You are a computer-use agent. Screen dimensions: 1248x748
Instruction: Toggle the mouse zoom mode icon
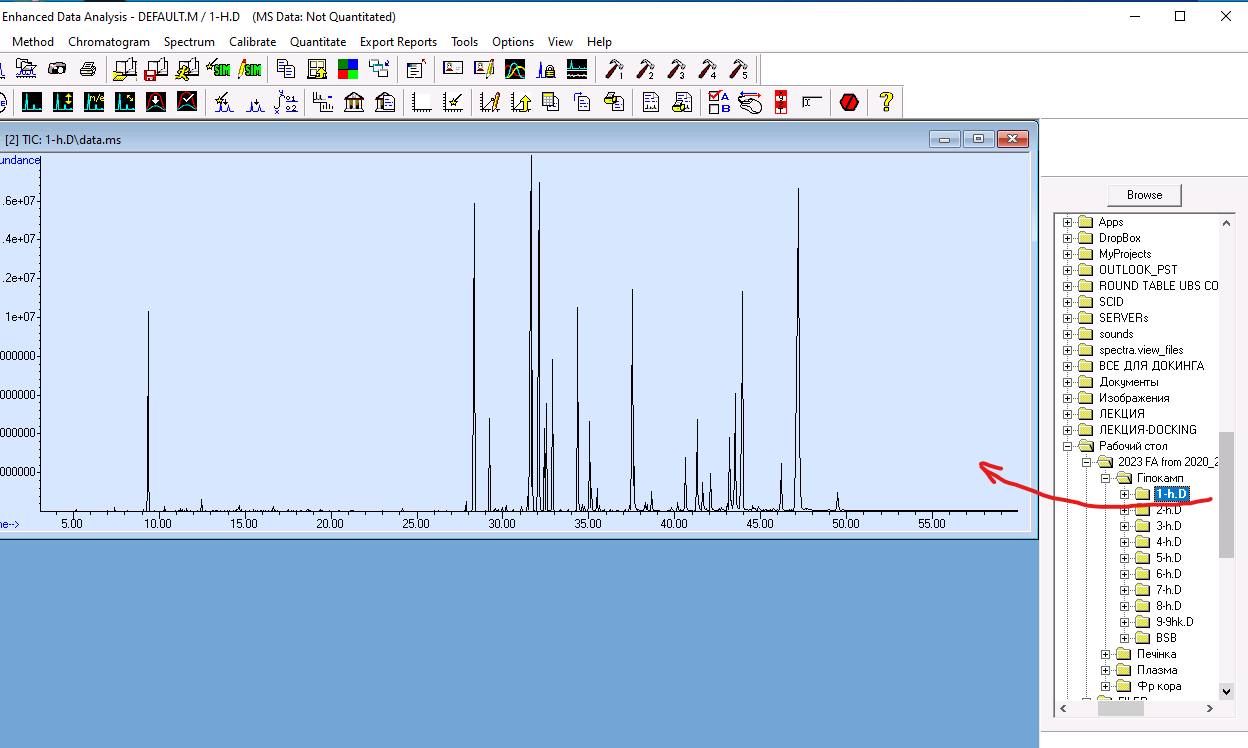tap(749, 101)
